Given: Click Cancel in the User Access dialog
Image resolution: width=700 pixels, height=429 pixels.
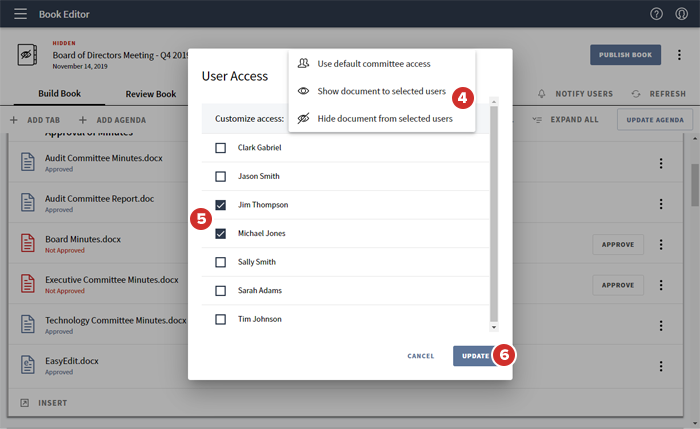Looking at the screenshot, I should [x=420, y=356].
